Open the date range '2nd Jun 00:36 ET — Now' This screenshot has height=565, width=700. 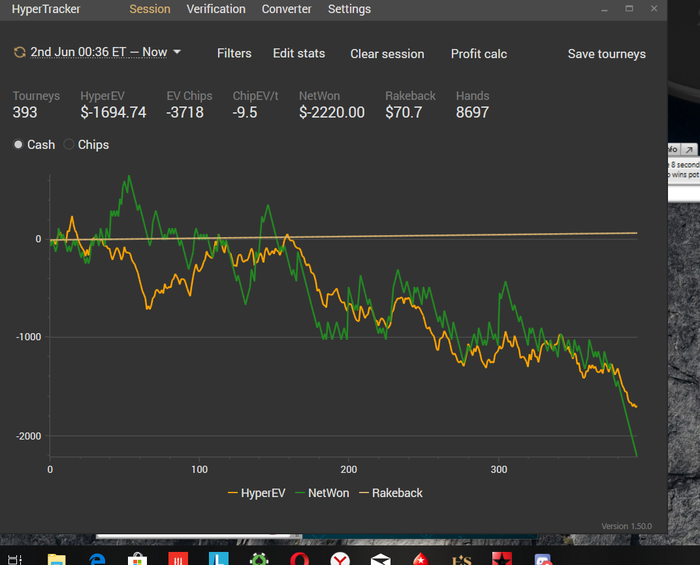(99, 52)
